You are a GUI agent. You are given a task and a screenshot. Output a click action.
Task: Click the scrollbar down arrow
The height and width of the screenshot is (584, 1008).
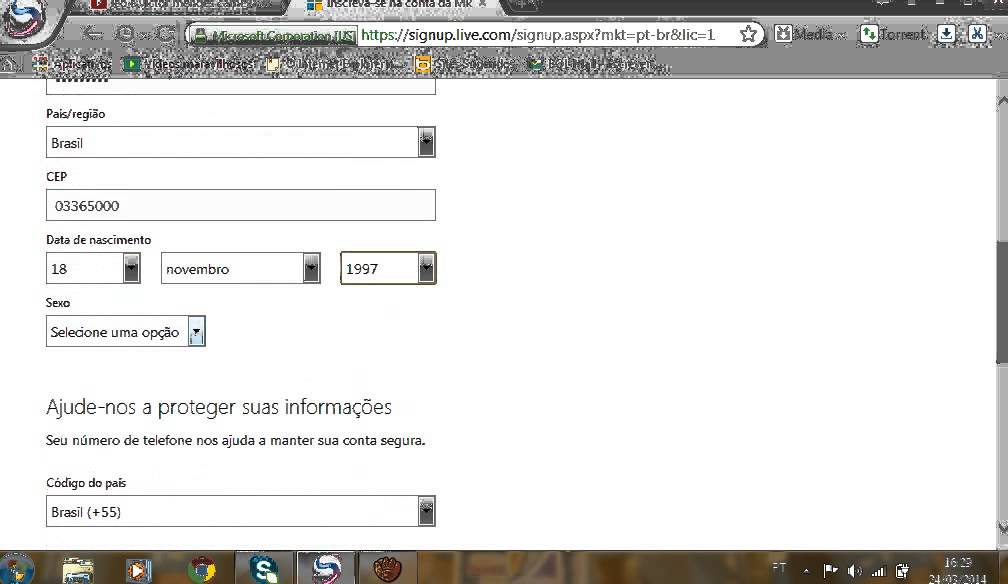(x=1002, y=527)
